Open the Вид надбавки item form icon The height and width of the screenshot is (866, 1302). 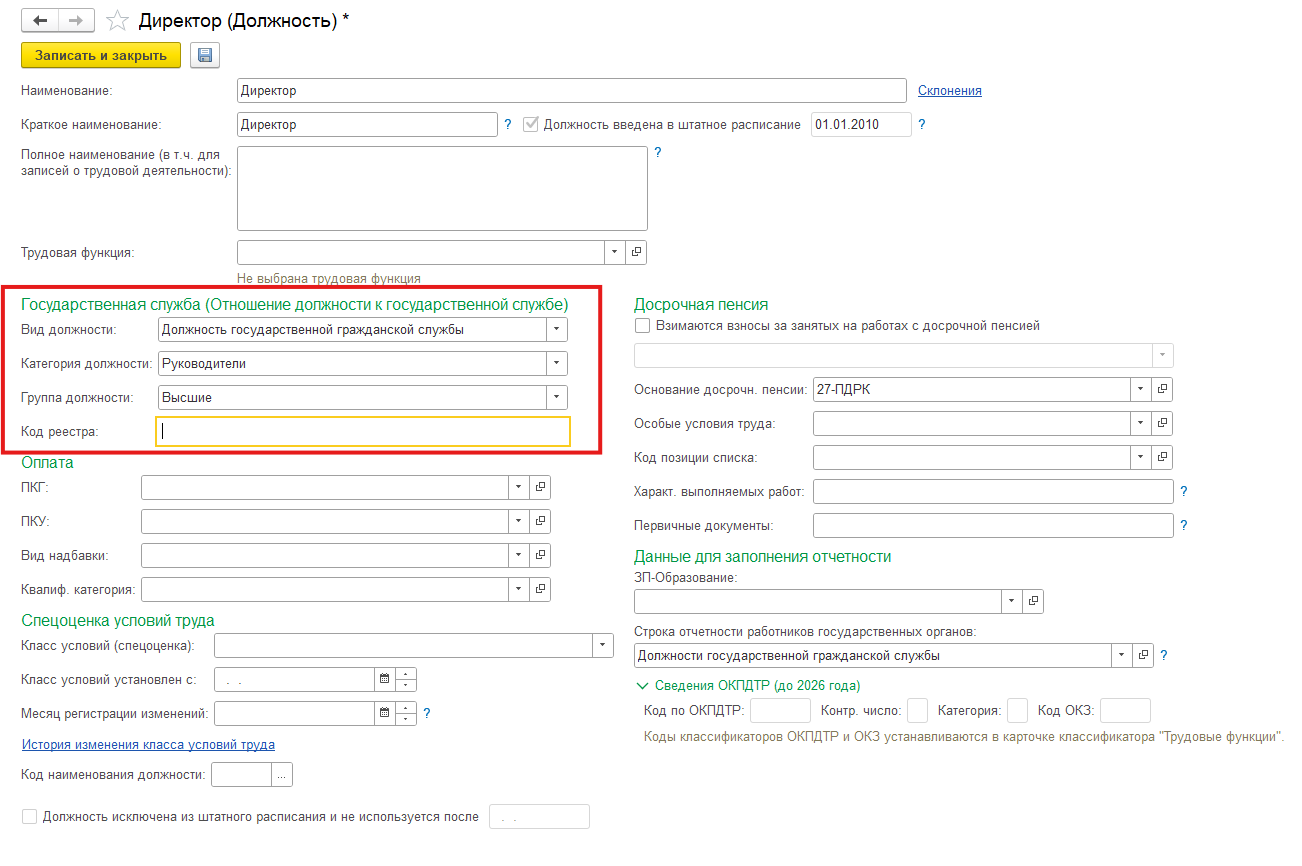pyautogui.click(x=540, y=555)
